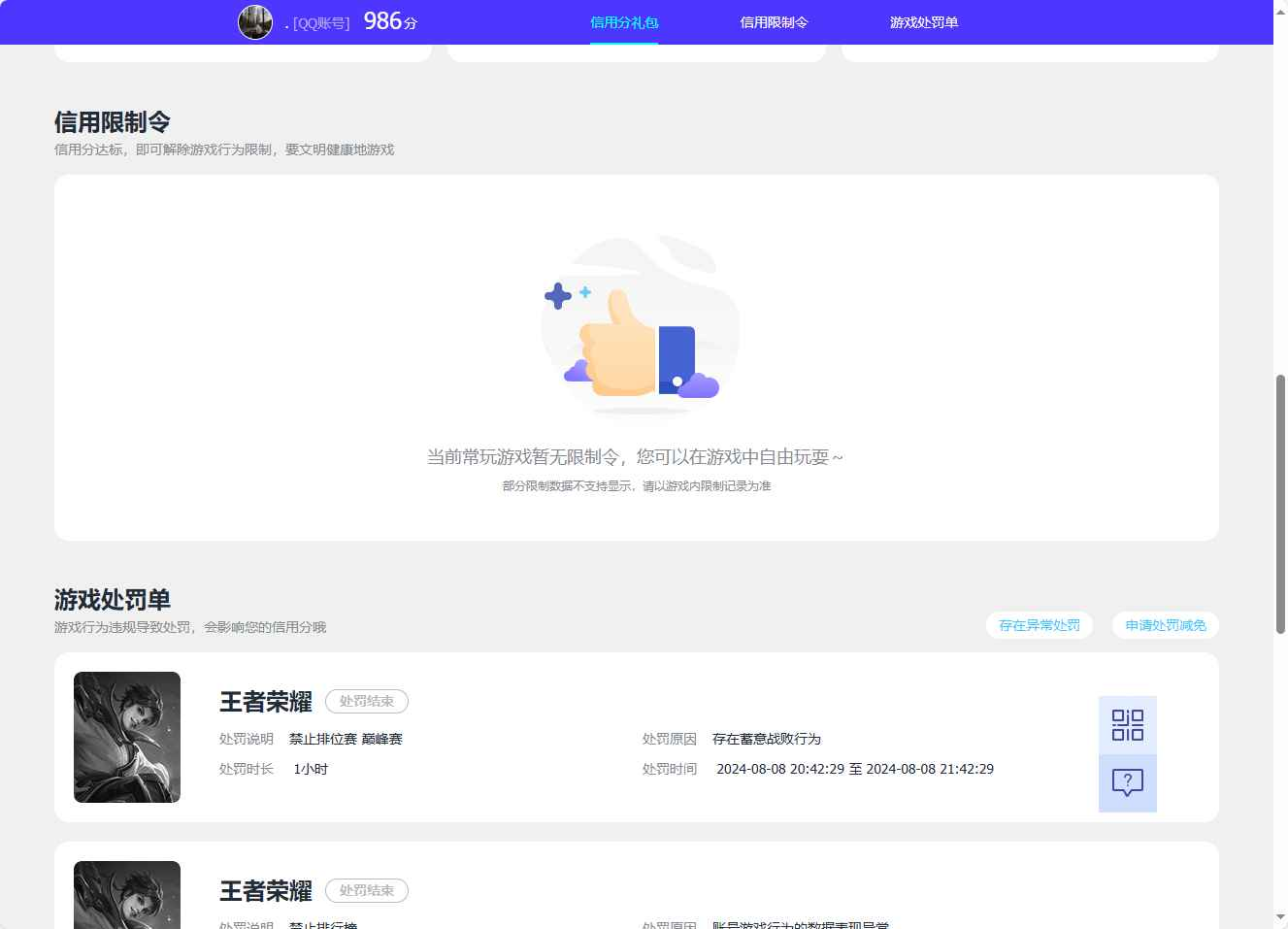Click the 禁止排位赛 巅峰赛 penalty description

(x=346, y=739)
